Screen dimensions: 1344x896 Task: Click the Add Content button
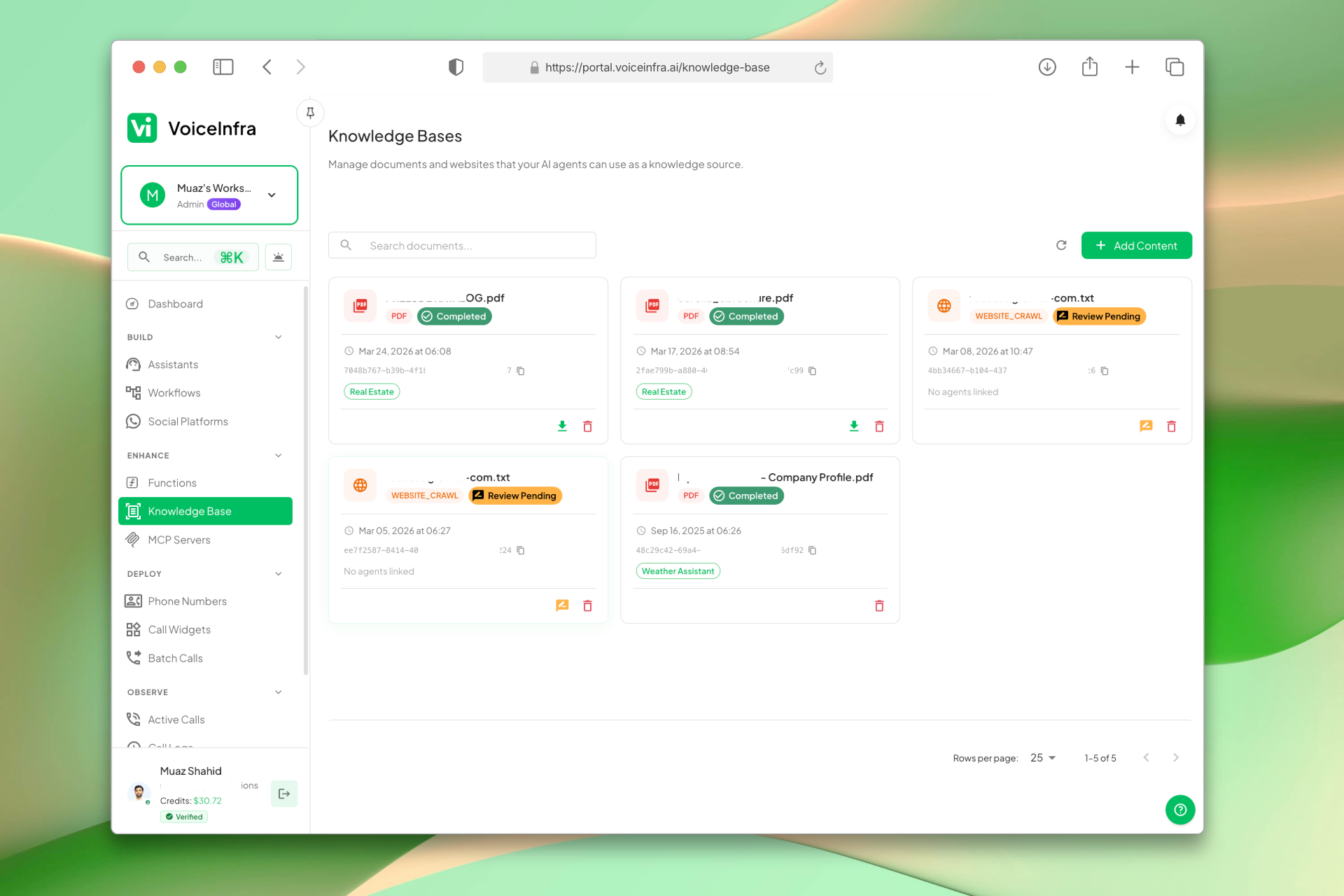(1136, 246)
